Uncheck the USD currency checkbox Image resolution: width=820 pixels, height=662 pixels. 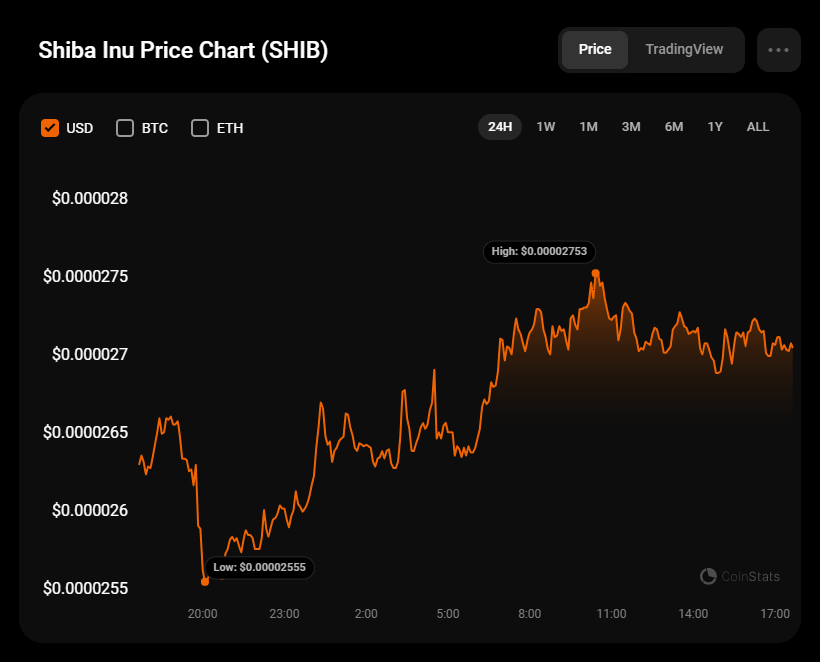(x=50, y=128)
